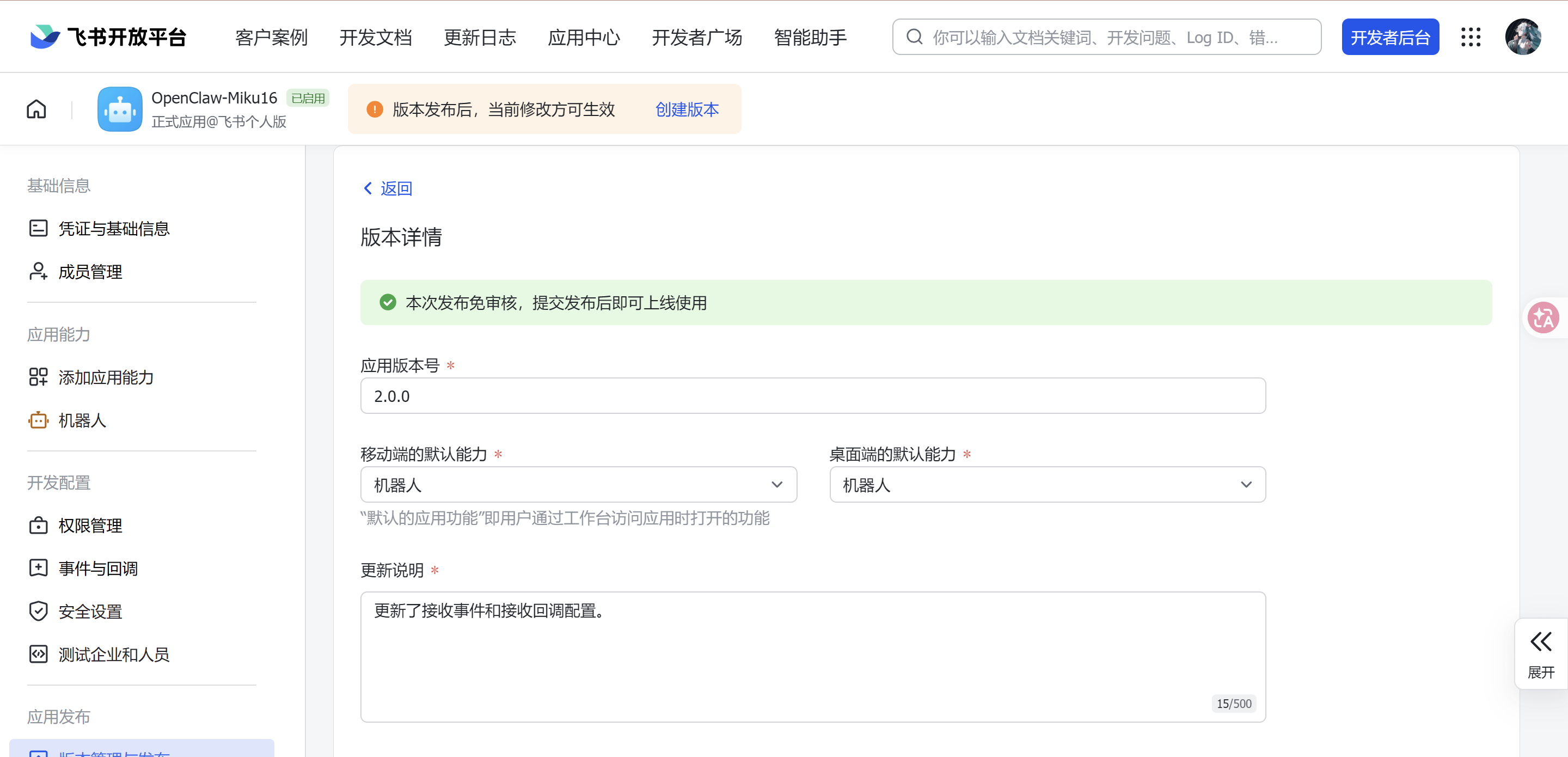
Task: Select 机器人 in the sidebar
Action: pyautogui.click(x=82, y=420)
